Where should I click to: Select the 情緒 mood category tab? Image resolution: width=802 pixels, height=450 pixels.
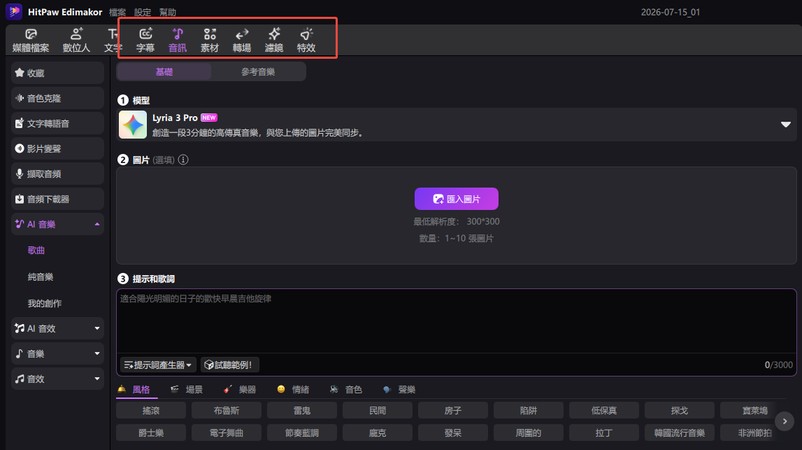(x=293, y=390)
